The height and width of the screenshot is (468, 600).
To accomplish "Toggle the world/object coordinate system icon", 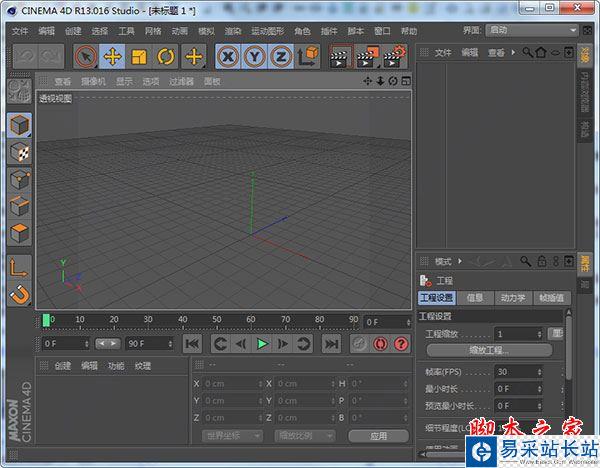I will click(x=308, y=57).
